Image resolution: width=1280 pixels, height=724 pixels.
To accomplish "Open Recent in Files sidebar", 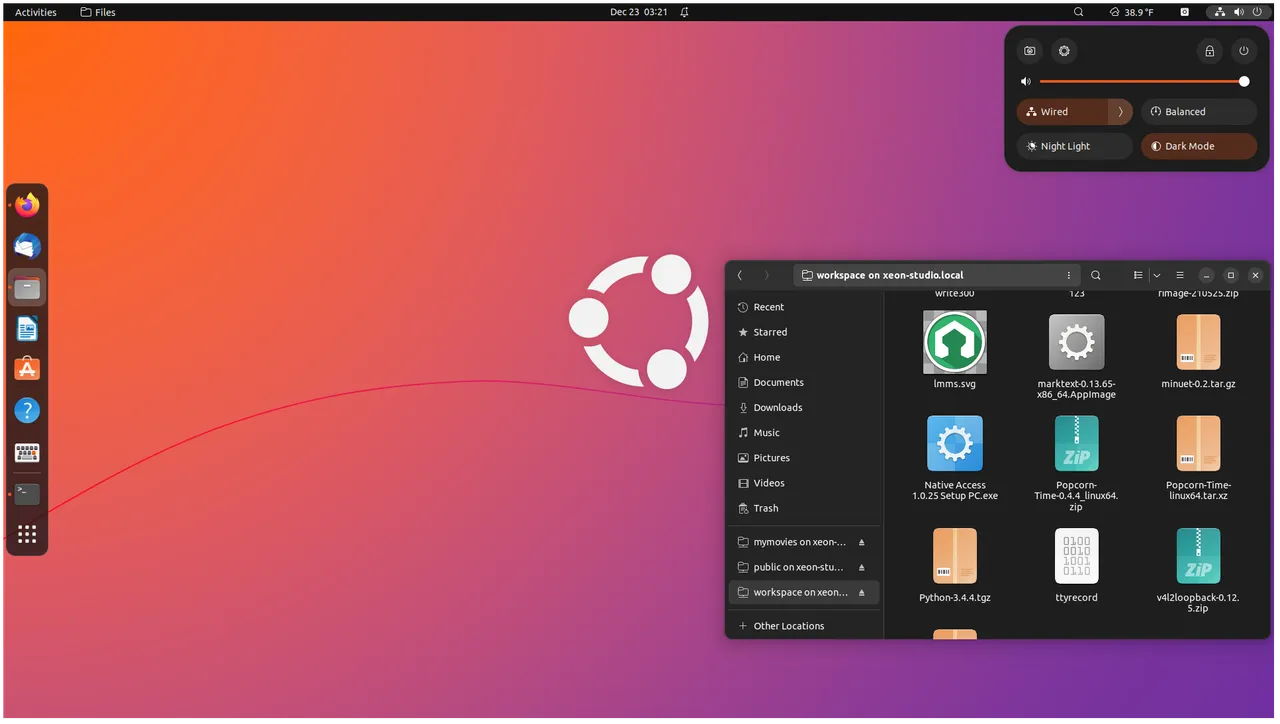I will pyautogui.click(x=805, y=307).
